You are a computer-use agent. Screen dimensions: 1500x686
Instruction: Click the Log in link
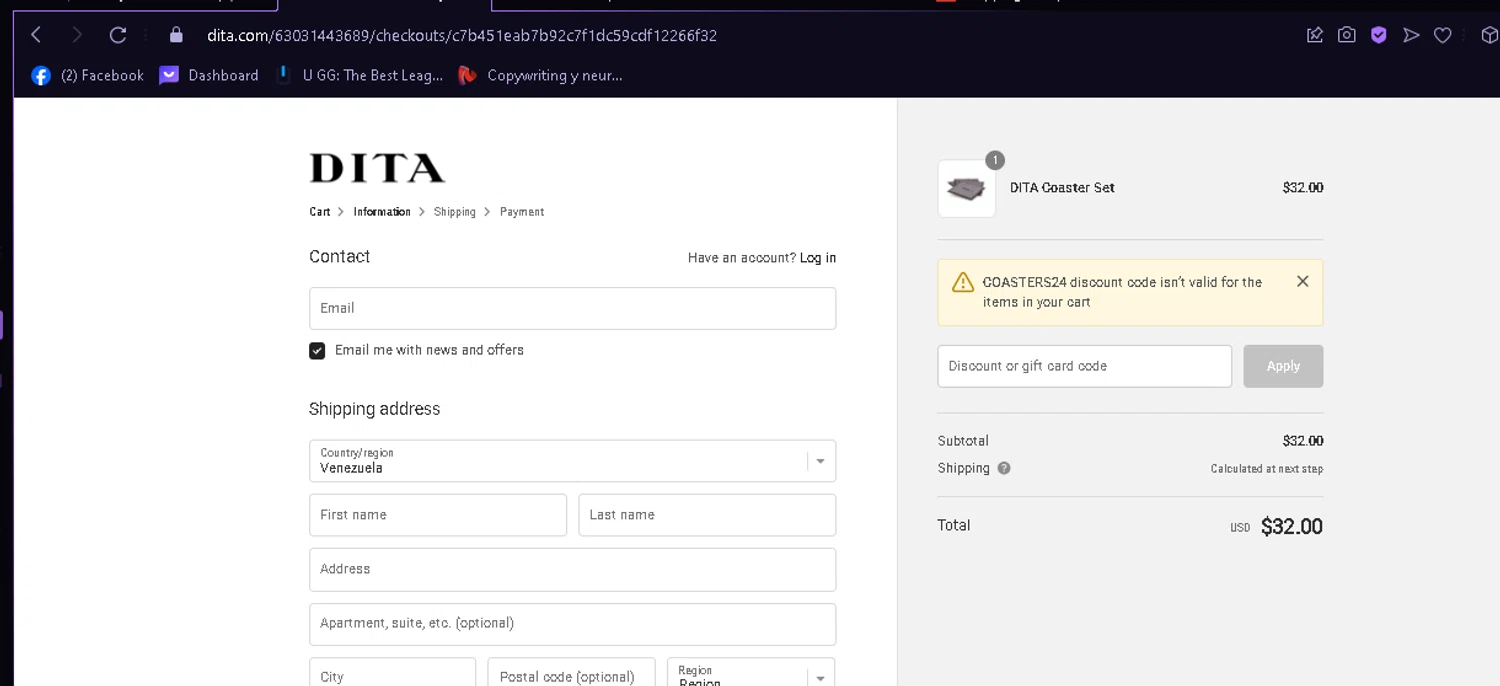pos(818,258)
